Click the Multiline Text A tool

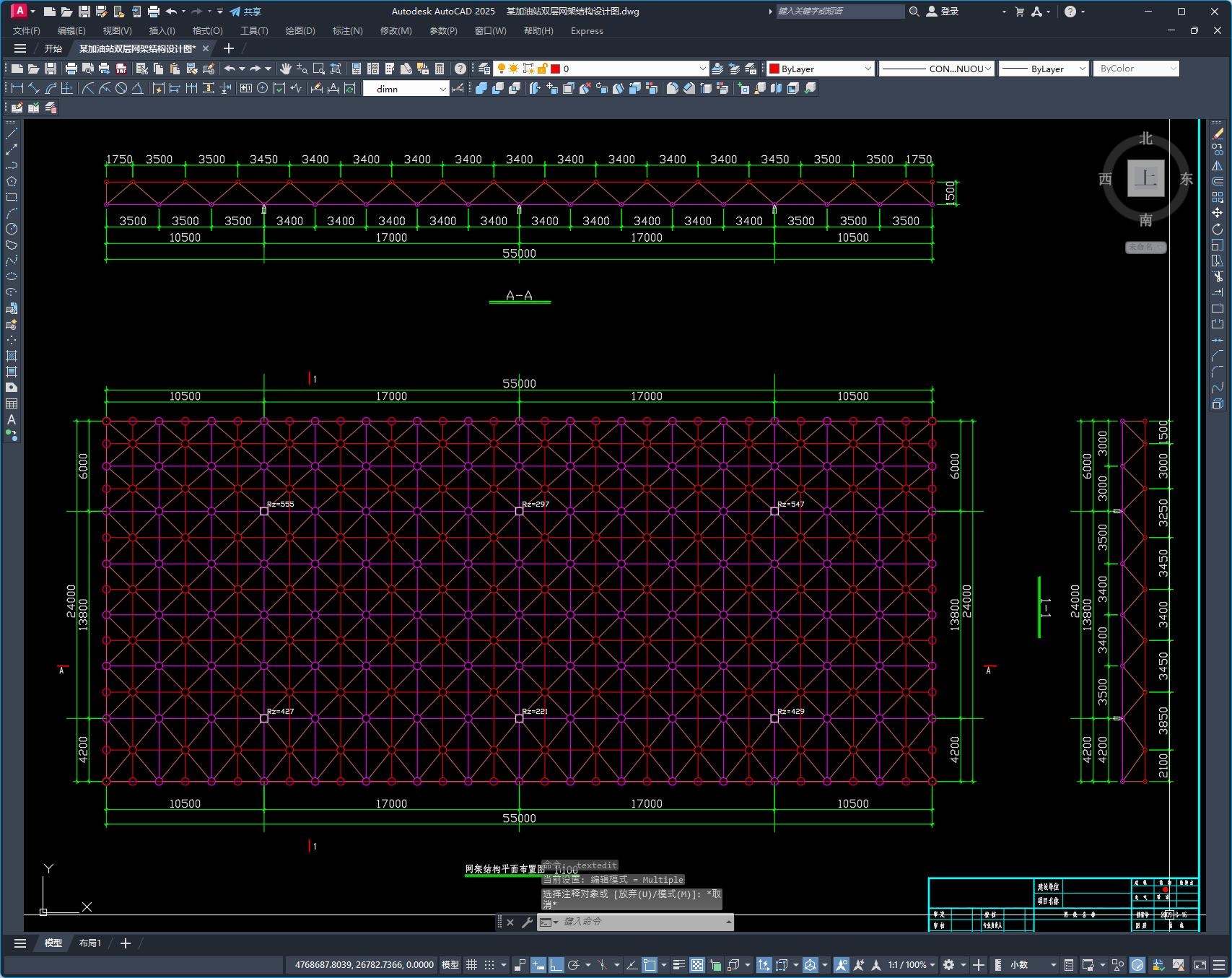[x=12, y=419]
